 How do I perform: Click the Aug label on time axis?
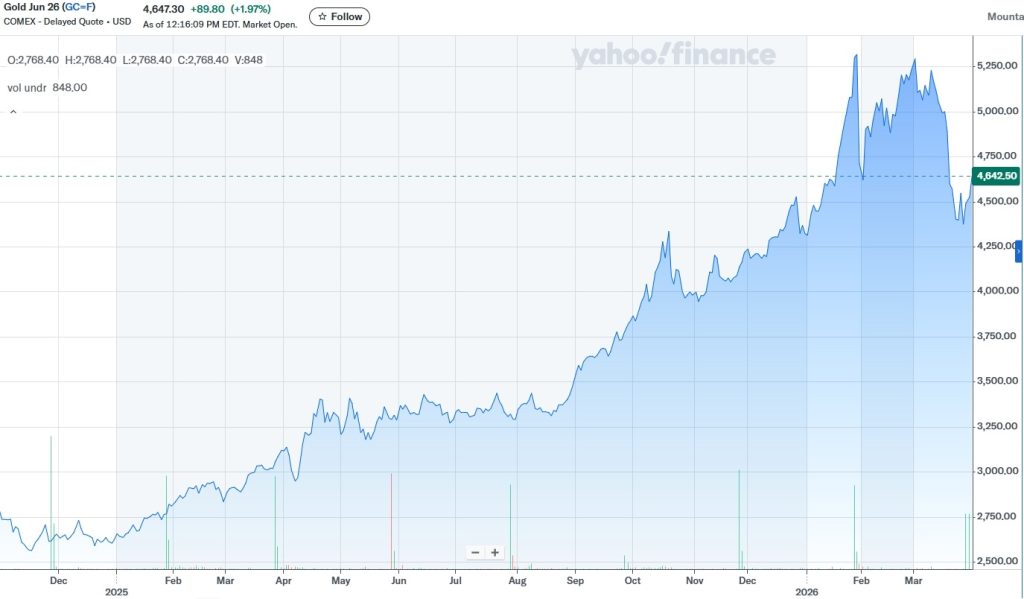pyautogui.click(x=517, y=580)
